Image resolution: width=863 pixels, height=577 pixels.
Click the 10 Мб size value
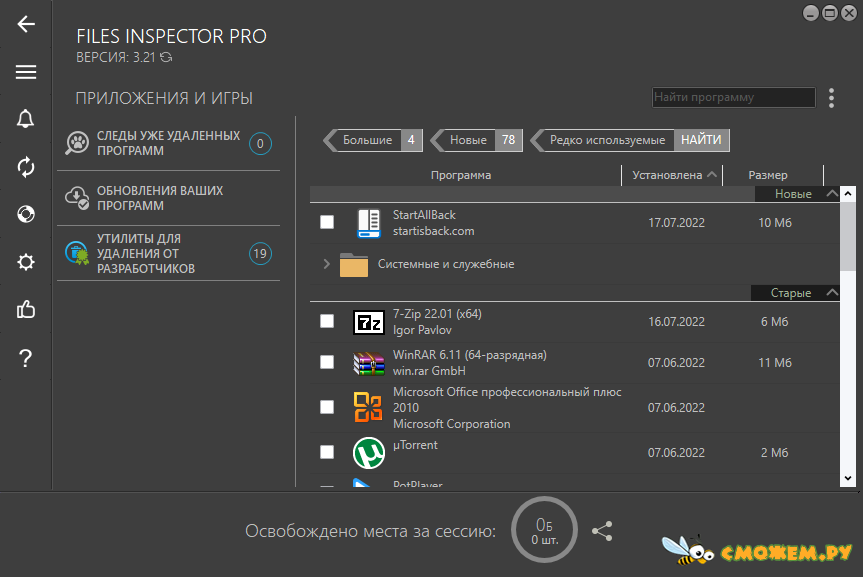coord(775,223)
